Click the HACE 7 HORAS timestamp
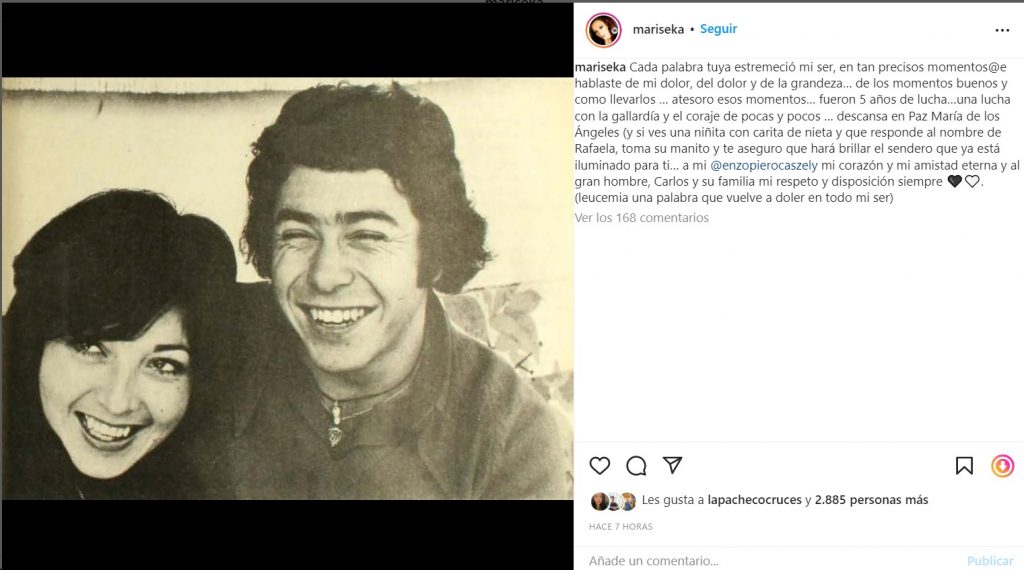Viewport: 1024px width, 570px height. (620, 526)
